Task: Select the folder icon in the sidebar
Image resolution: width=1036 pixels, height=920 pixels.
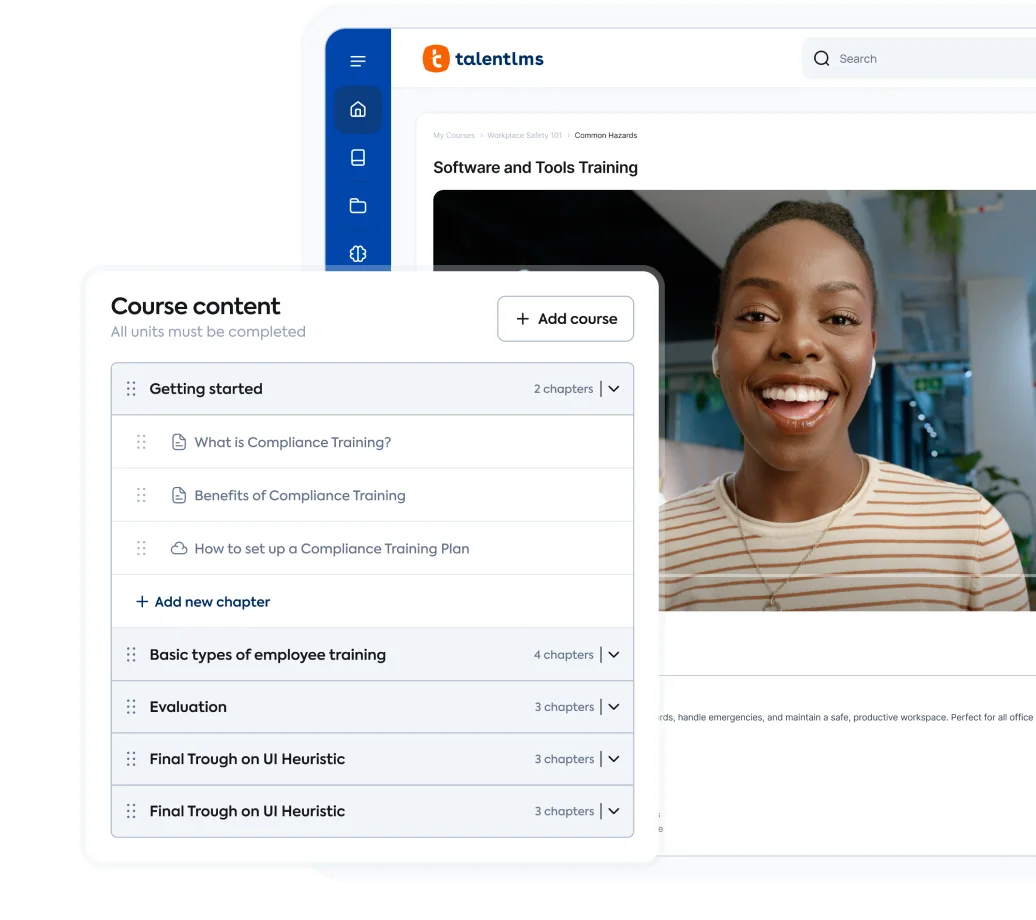Action: (358, 206)
